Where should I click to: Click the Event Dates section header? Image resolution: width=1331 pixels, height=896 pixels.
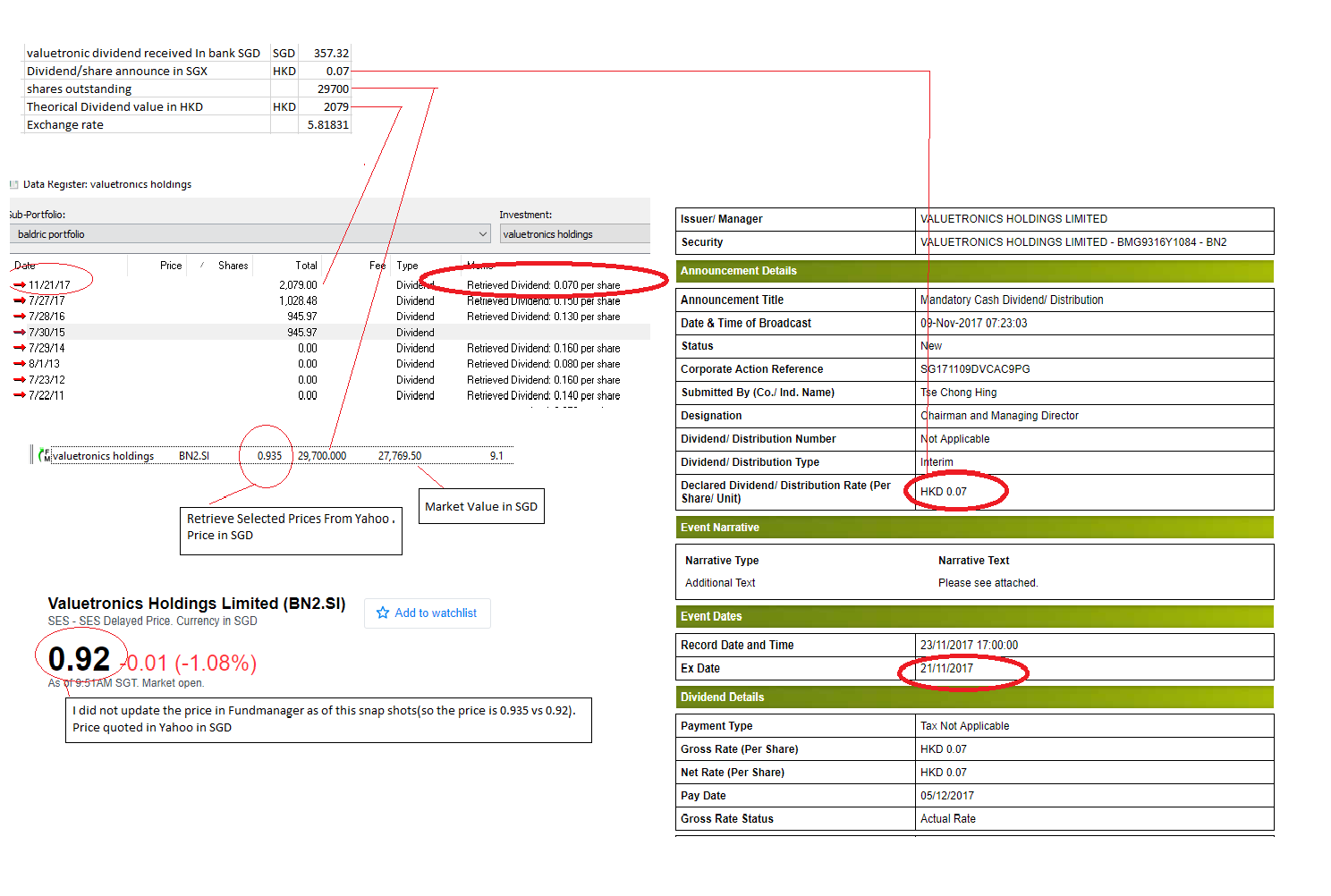coord(974,616)
